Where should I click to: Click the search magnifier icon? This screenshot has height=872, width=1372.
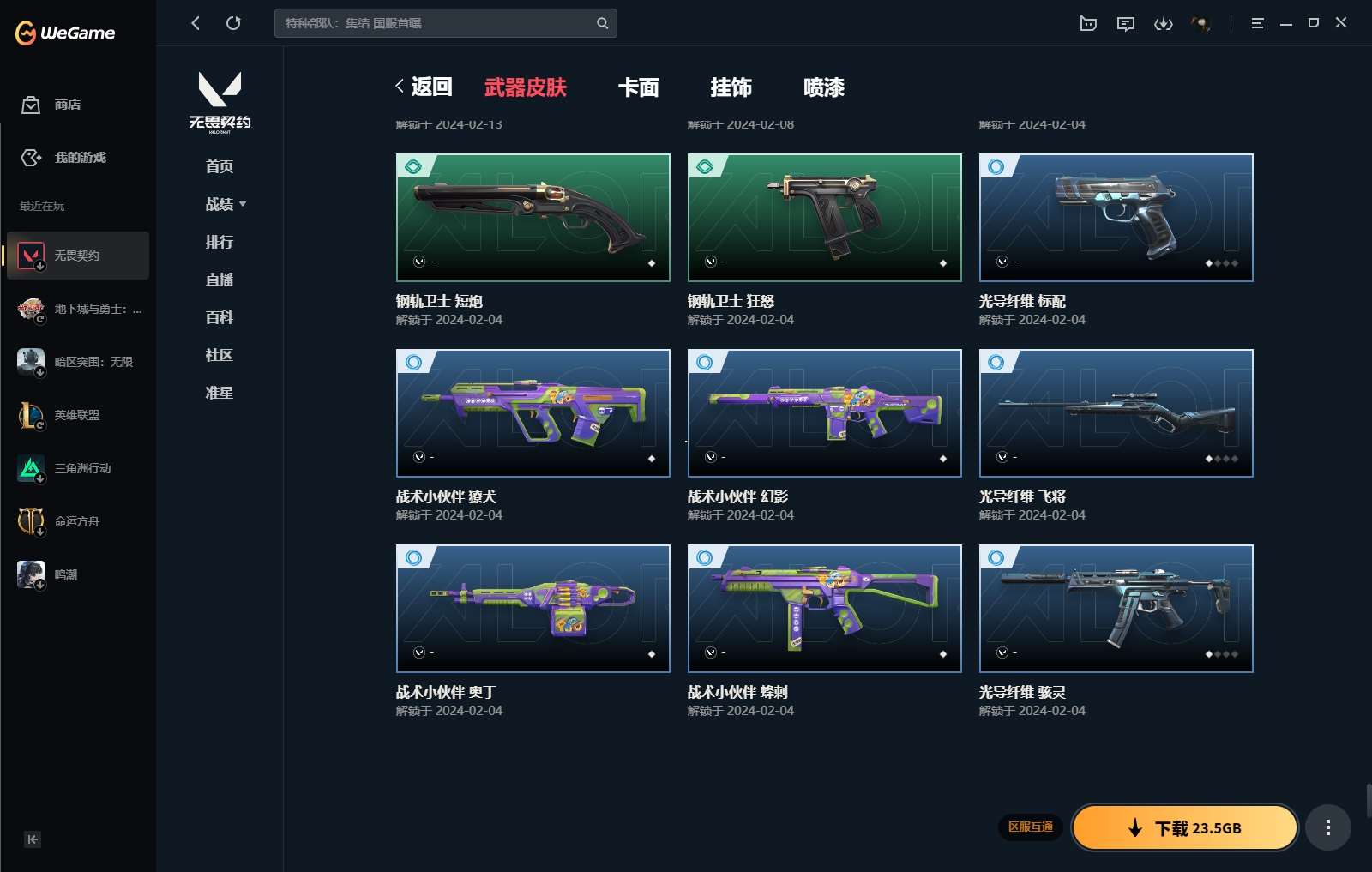click(602, 23)
